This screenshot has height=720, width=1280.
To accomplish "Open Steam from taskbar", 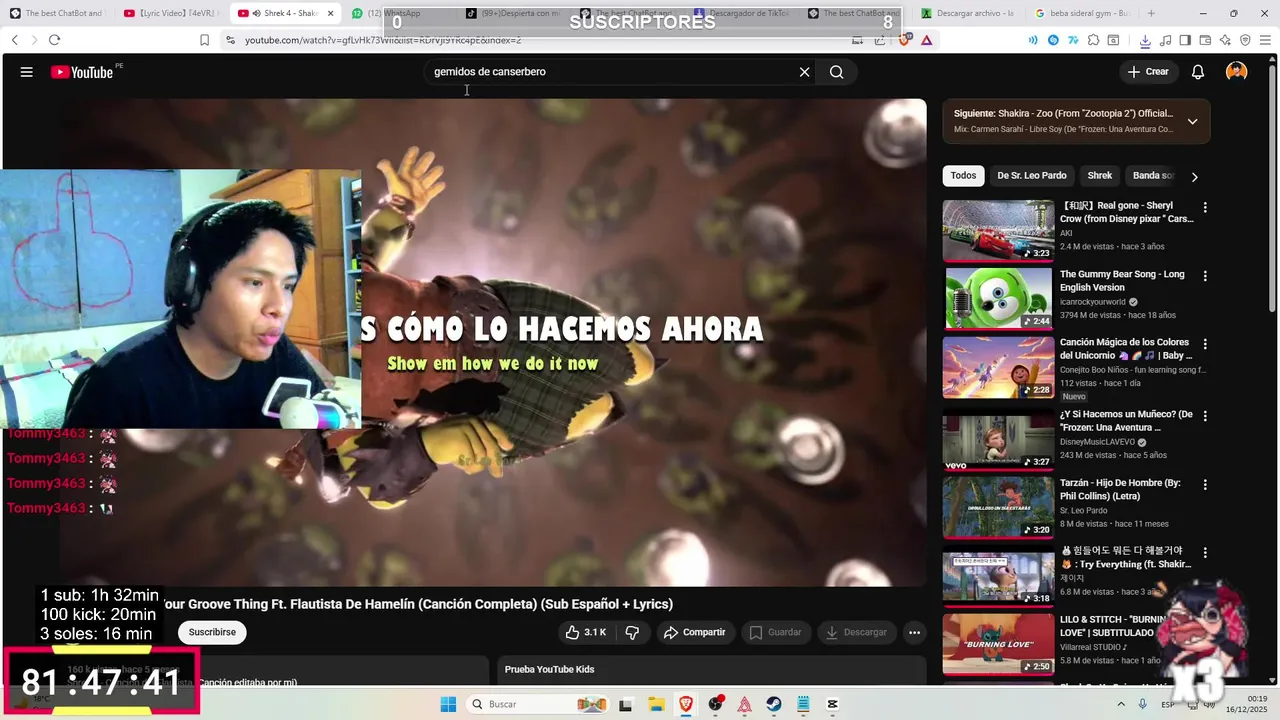I will [x=774, y=704].
